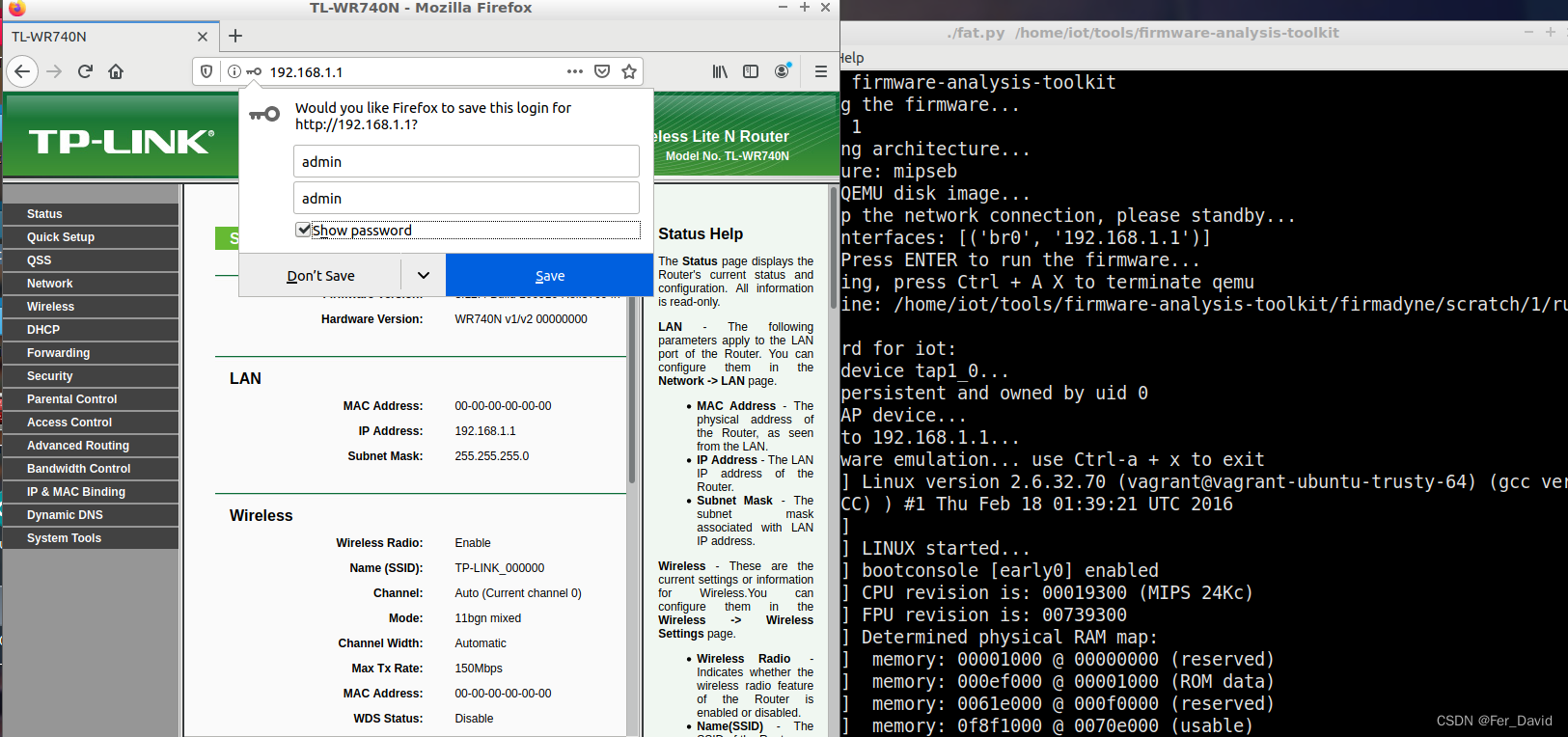
Task: Click Don't Save in the login prompt
Action: [x=320, y=276]
